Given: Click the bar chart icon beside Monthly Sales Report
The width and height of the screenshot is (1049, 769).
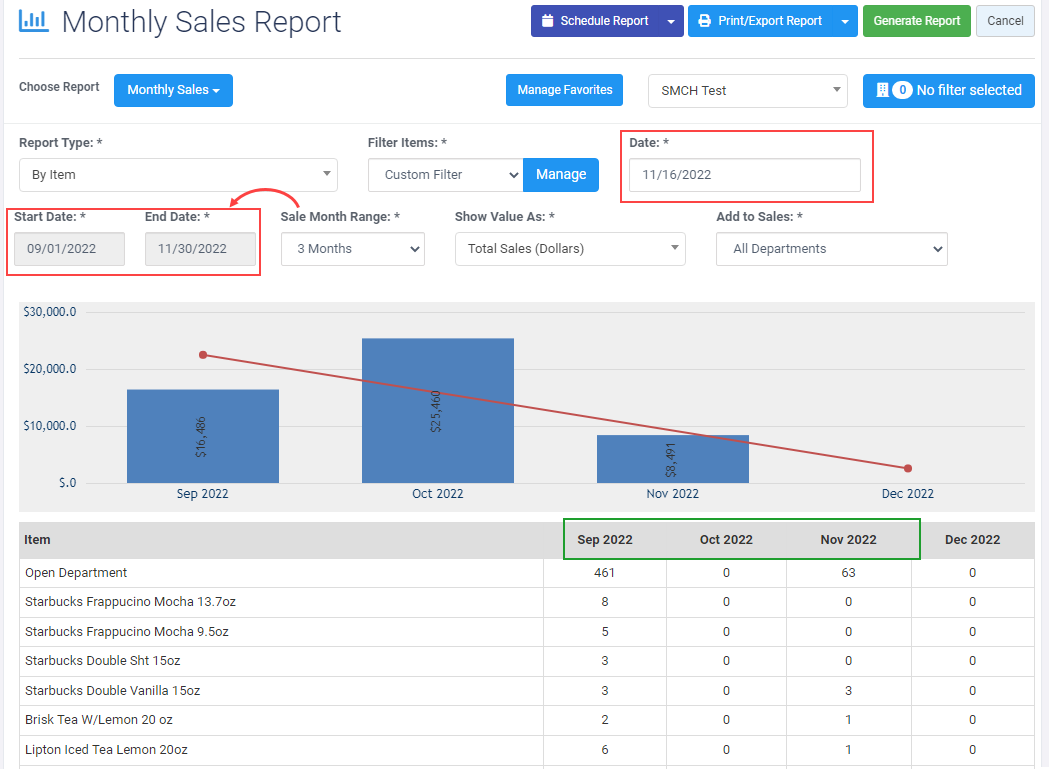Looking at the screenshot, I should [x=33, y=21].
